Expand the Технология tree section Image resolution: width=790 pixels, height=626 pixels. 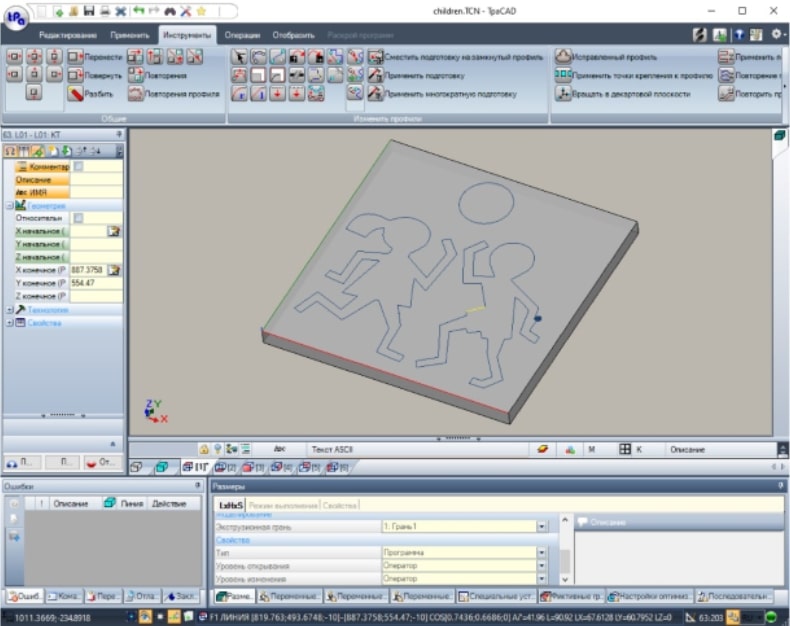(10, 309)
